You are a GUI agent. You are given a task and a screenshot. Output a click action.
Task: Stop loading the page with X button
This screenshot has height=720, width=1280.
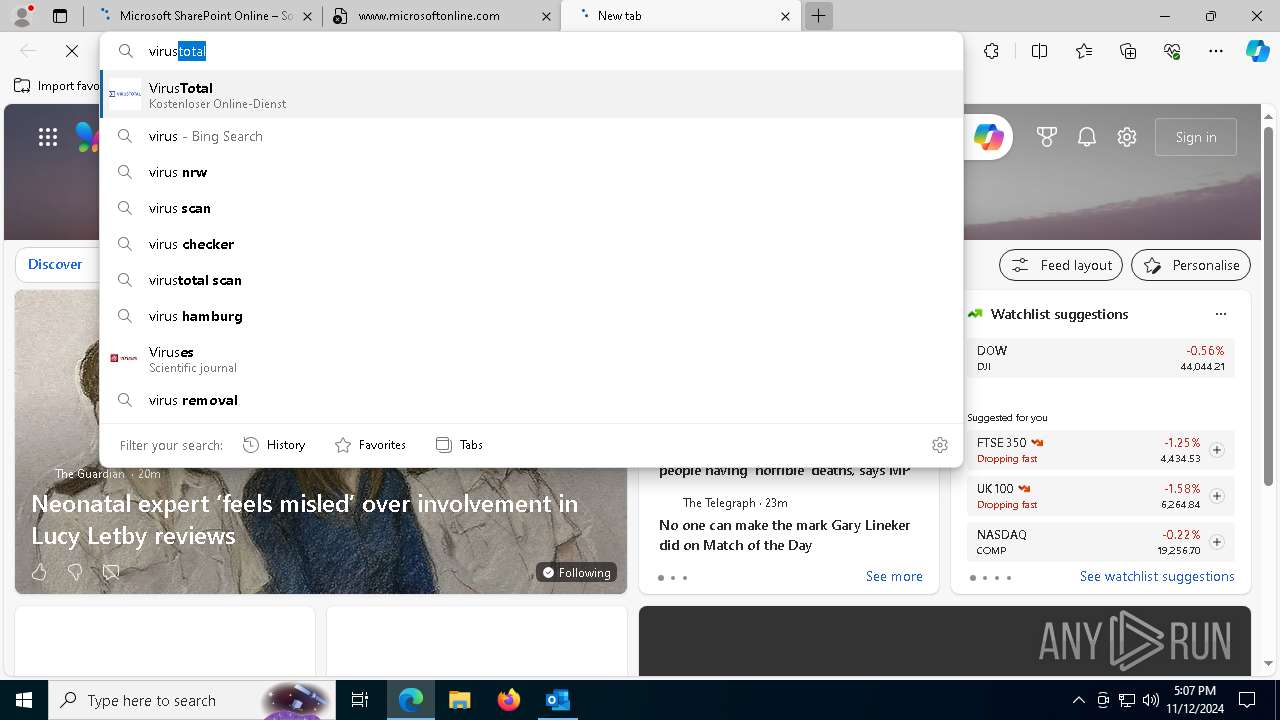[x=72, y=51]
